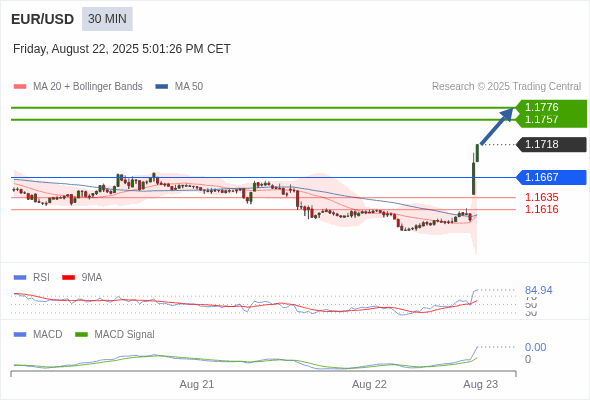Screen dimensions: 590x400
Task: Click the RSI value 84.94
Action: click(538, 290)
